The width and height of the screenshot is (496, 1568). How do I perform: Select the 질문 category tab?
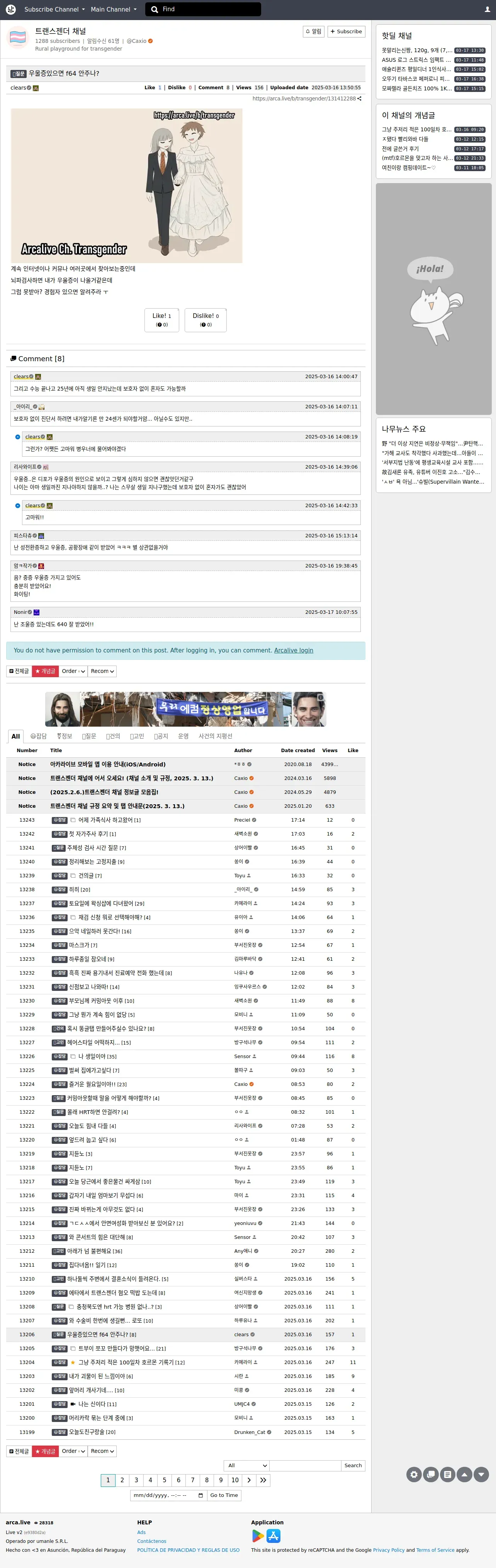coord(90,737)
